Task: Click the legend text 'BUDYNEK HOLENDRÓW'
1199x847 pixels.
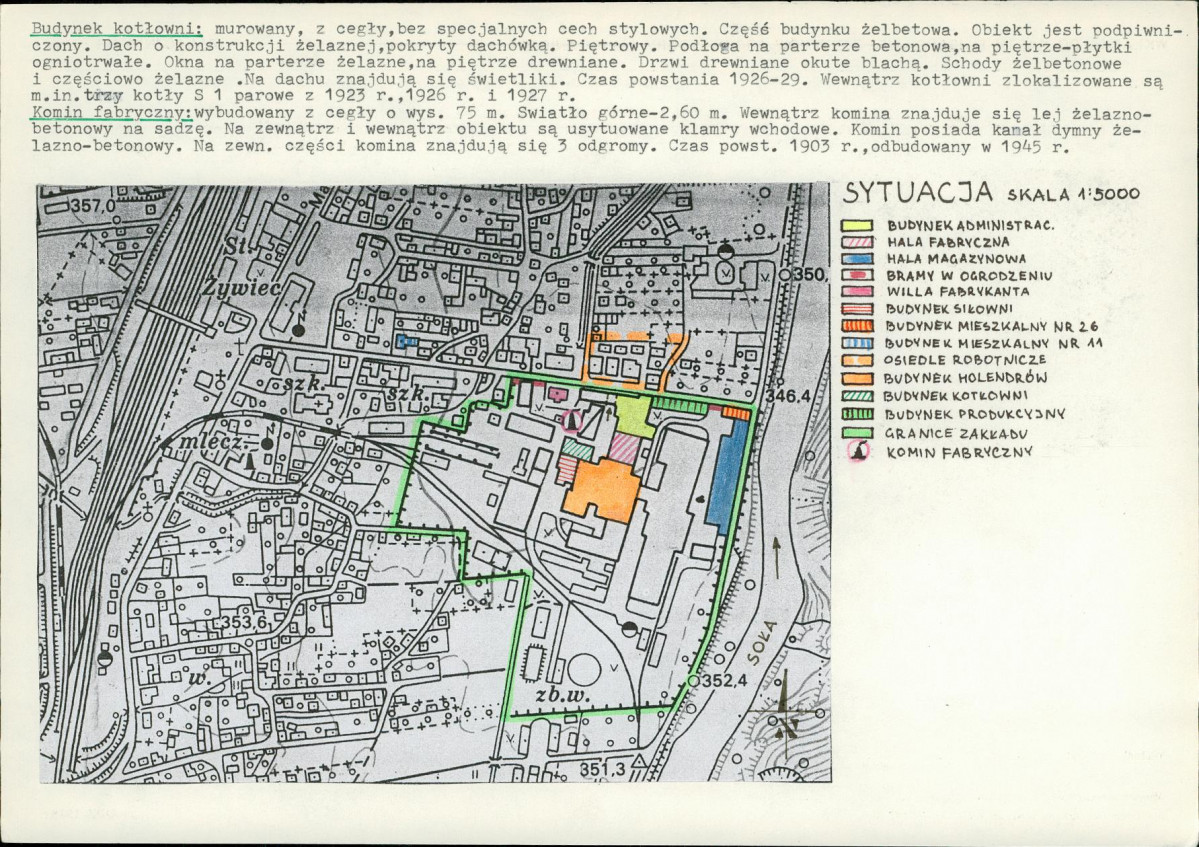Action: click(x=965, y=378)
